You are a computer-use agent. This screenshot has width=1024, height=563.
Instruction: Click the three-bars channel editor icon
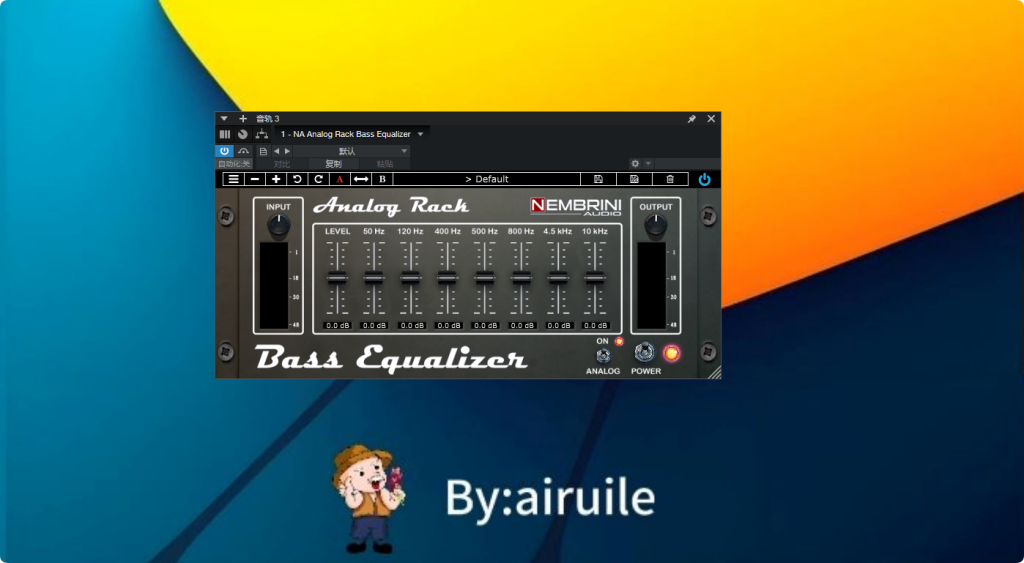coord(225,135)
